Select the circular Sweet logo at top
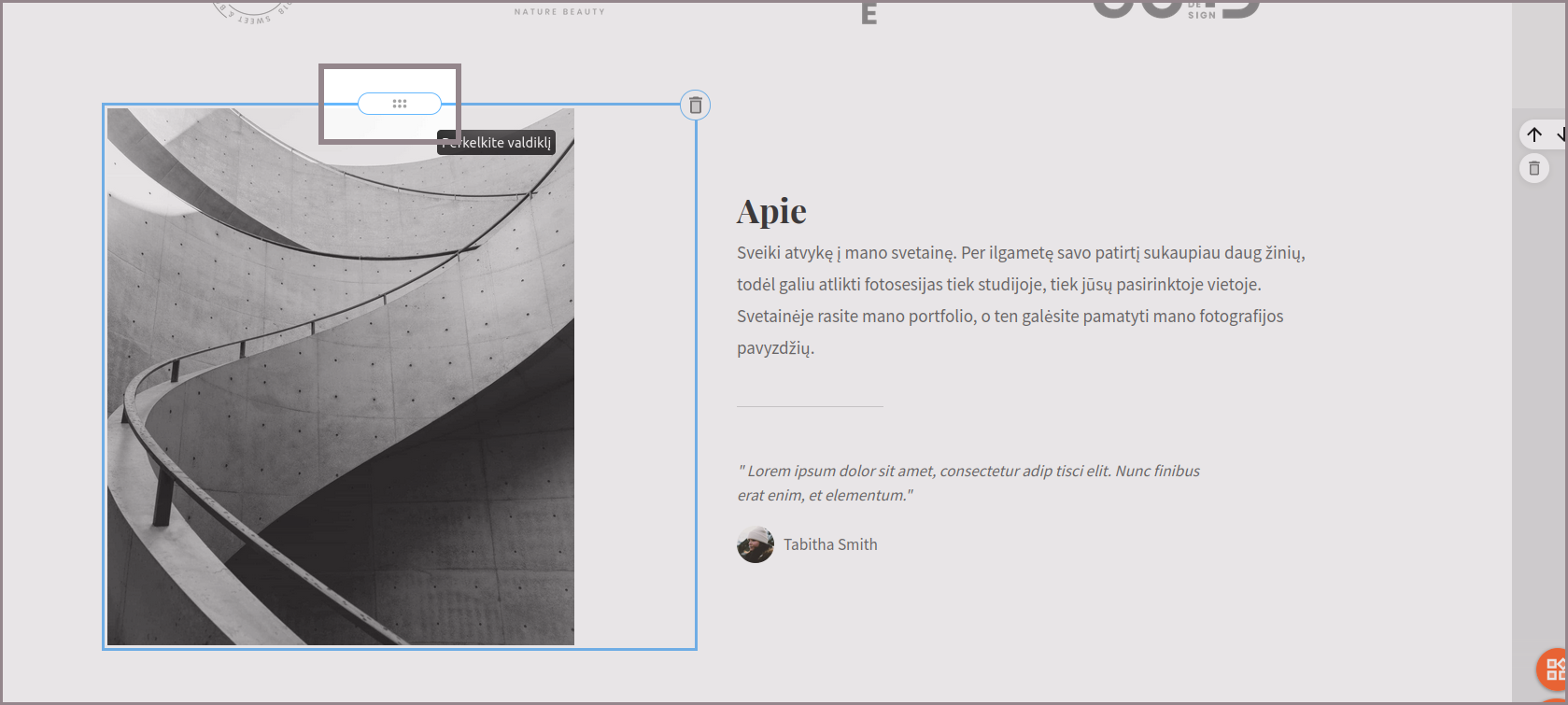The image size is (1568, 705). pos(253,11)
